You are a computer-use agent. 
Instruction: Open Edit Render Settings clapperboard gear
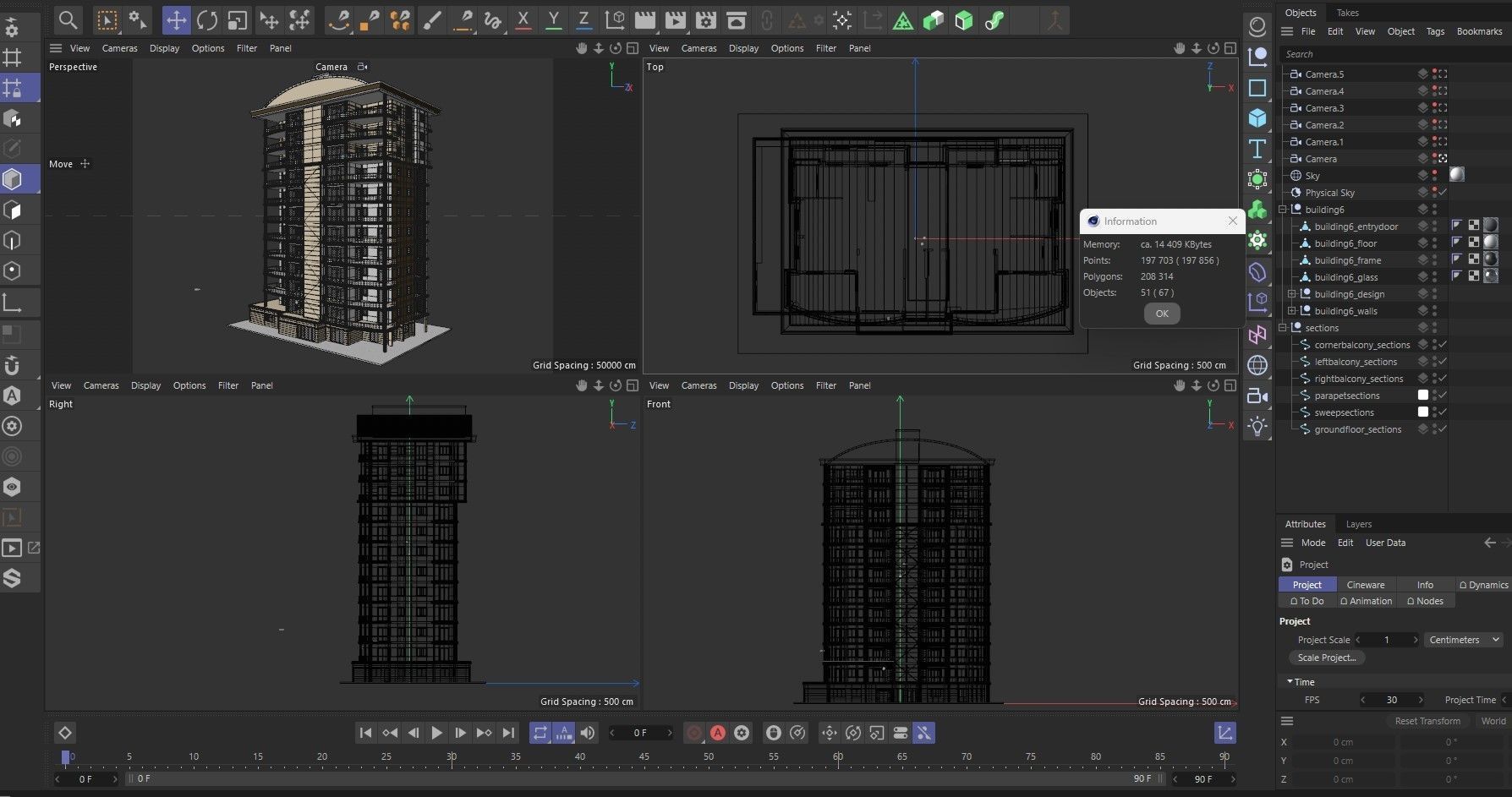tap(706, 20)
